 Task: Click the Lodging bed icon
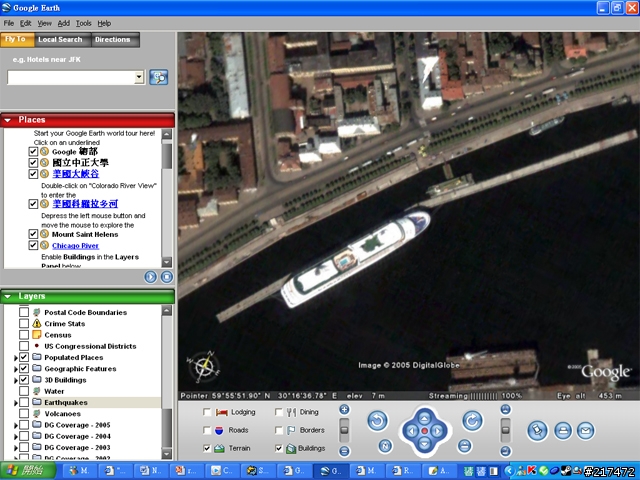coord(222,412)
